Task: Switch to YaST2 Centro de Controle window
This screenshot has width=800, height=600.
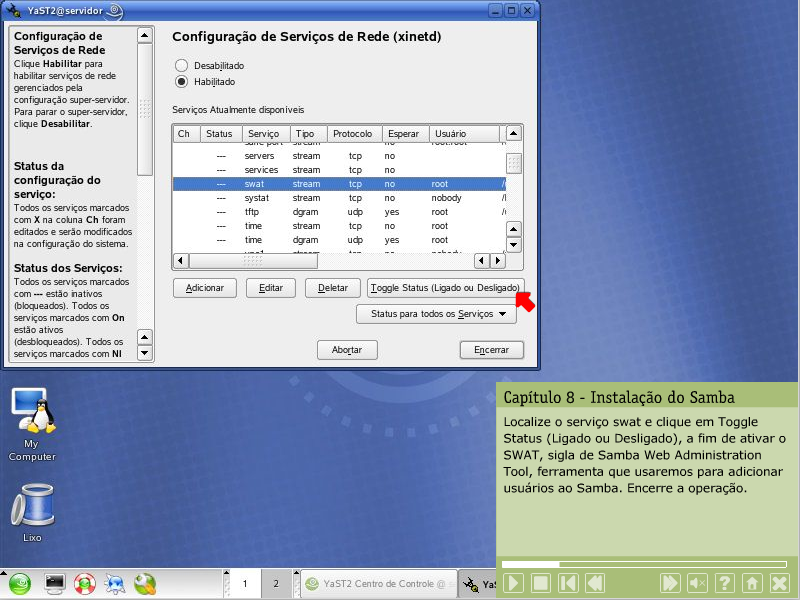Action: [375, 583]
